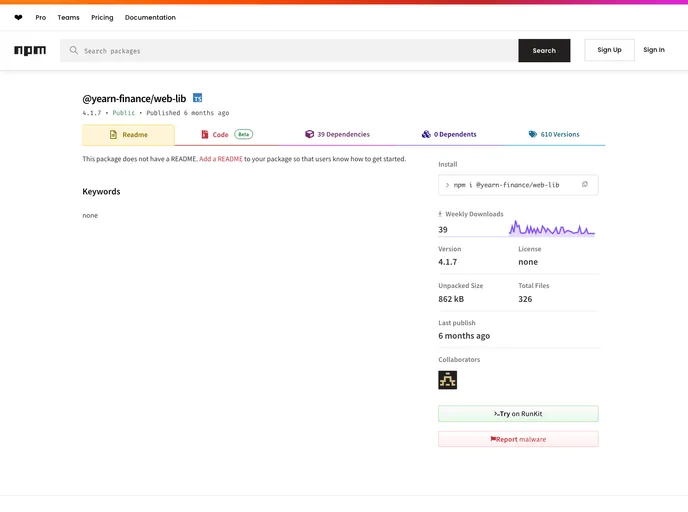Screen dimensions: 688x512
Task: Click the Total Files value 326
Action: click(525, 299)
